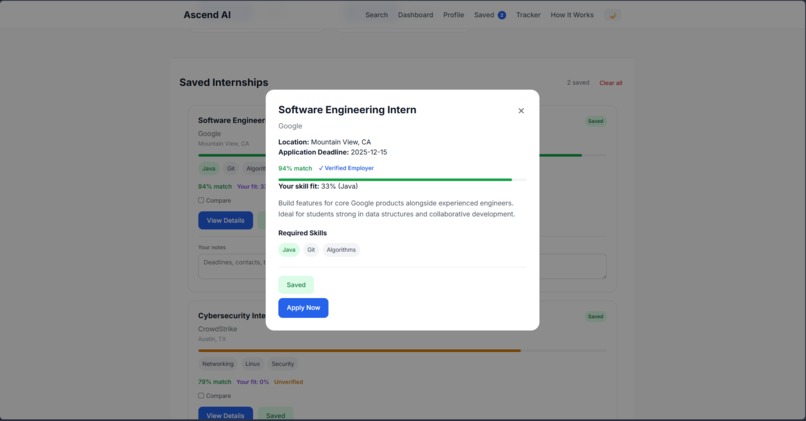Click the Ascend AI logo
Image resolution: width=806 pixels, height=421 pixels.
207,15
